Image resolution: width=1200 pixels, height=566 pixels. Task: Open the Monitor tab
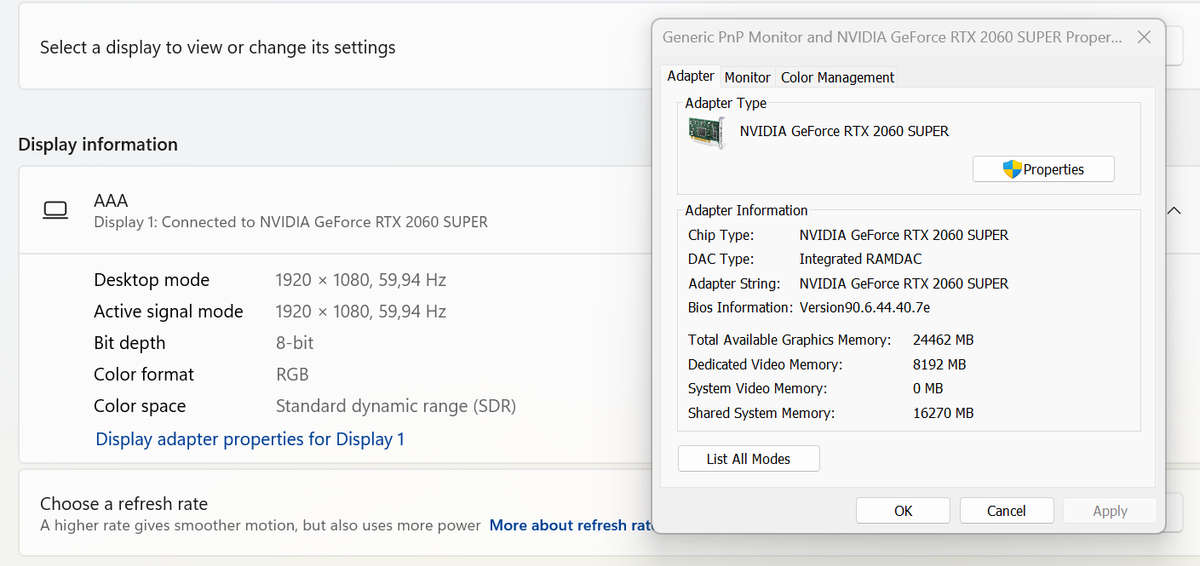point(747,77)
